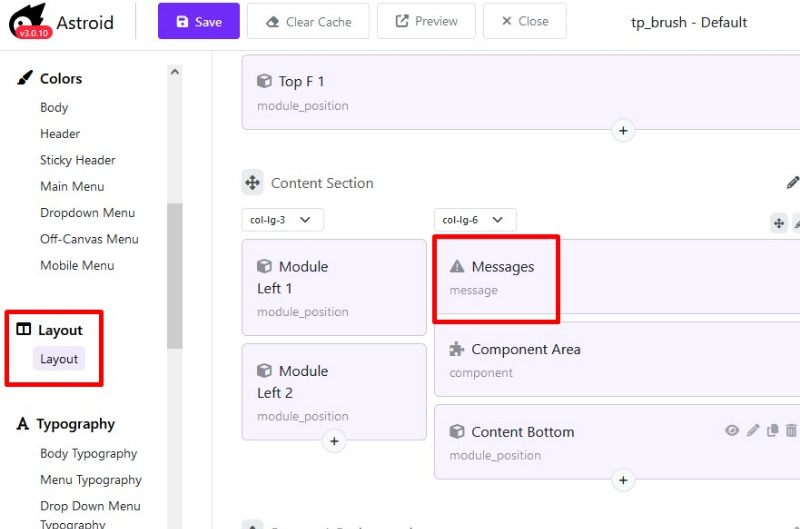Add element below Top F 1
The width and height of the screenshot is (800, 529).
point(623,131)
